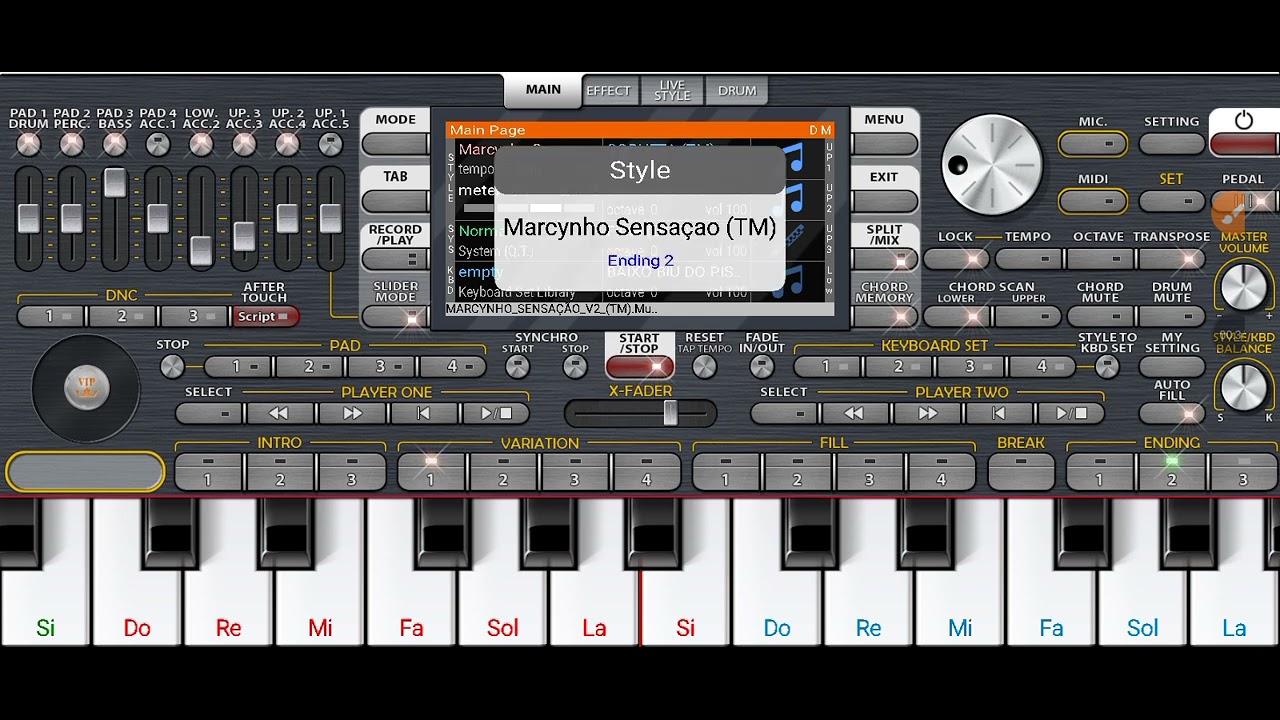Trigger FILL 2
The image size is (1280, 720).
click(x=797, y=472)
